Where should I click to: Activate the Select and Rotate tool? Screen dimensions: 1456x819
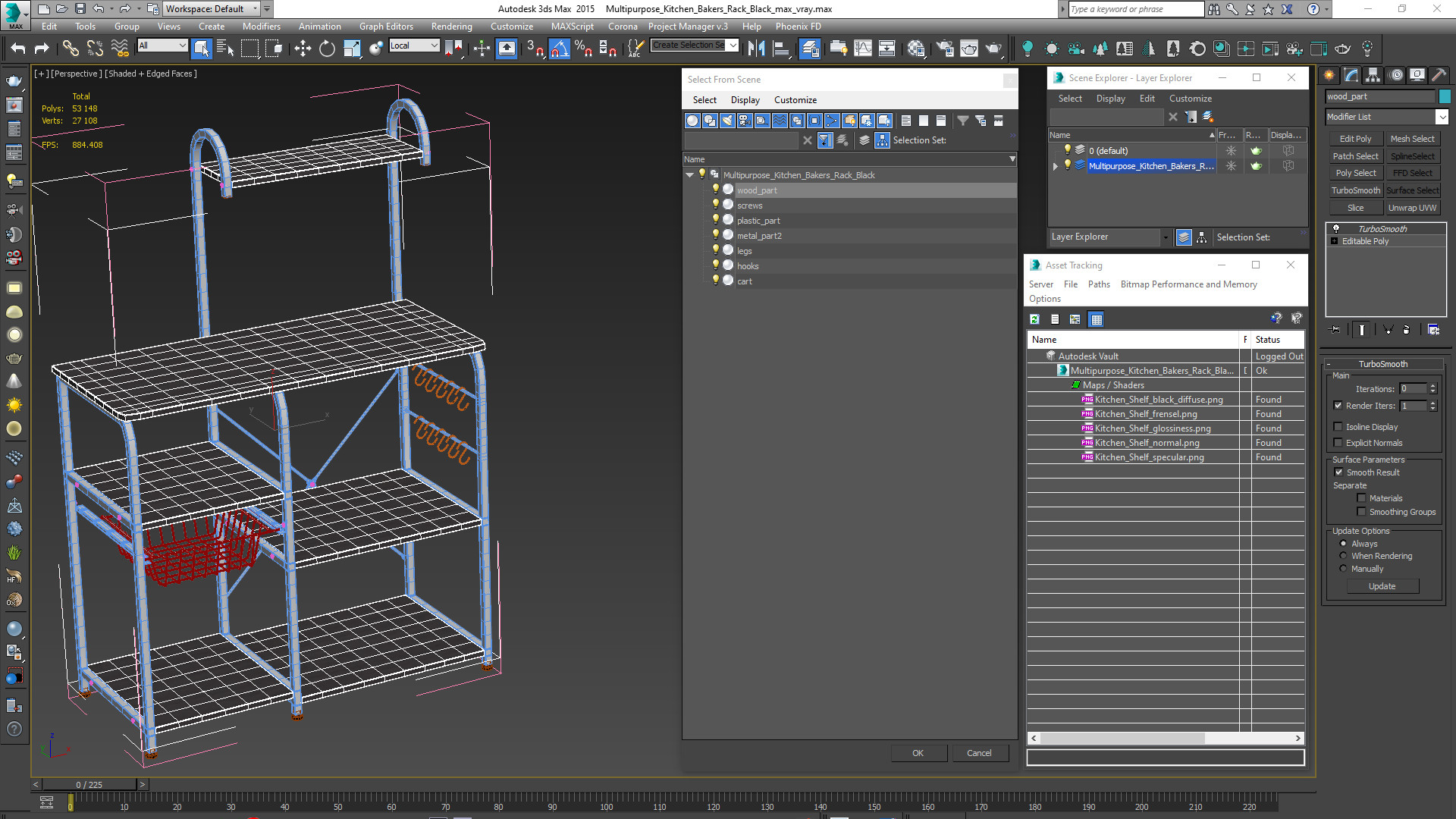(x=327, y=49)
